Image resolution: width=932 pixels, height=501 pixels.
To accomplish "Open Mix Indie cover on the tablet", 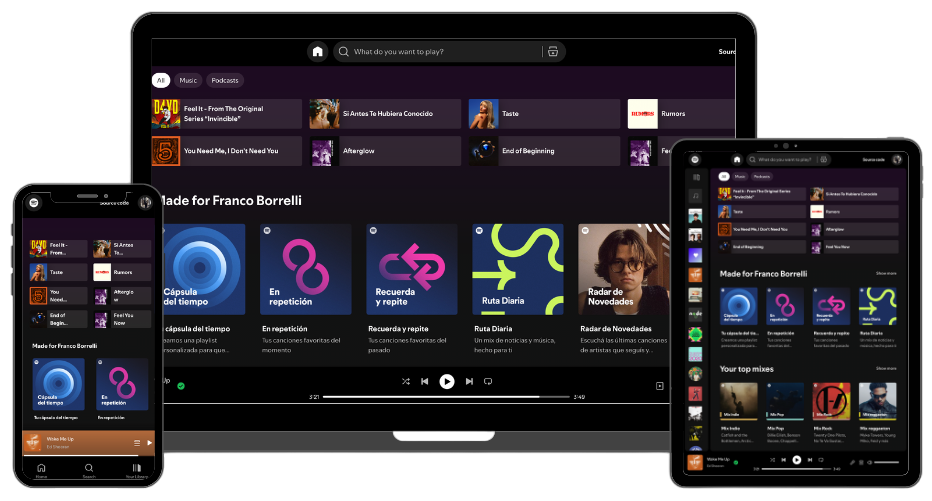I will (x=739, y=401).
